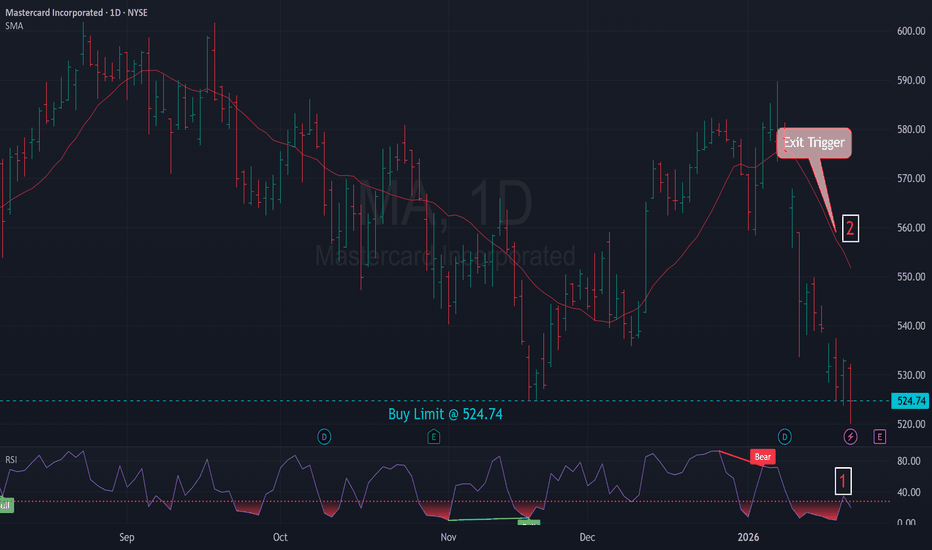
Task: Open the dividend D marker beside the green E
Action: click(x=324, y=437)
